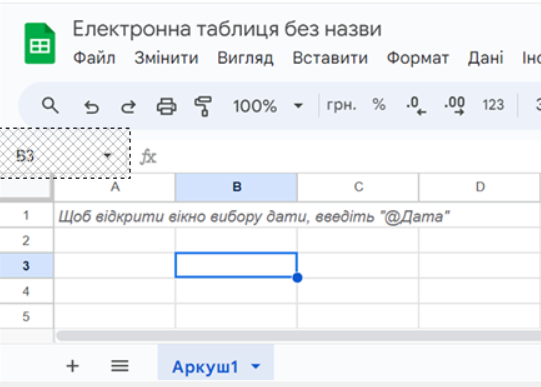The width and height of the screenshot is (541, 387).
Task: Select row 3 header
Action: 26,266
